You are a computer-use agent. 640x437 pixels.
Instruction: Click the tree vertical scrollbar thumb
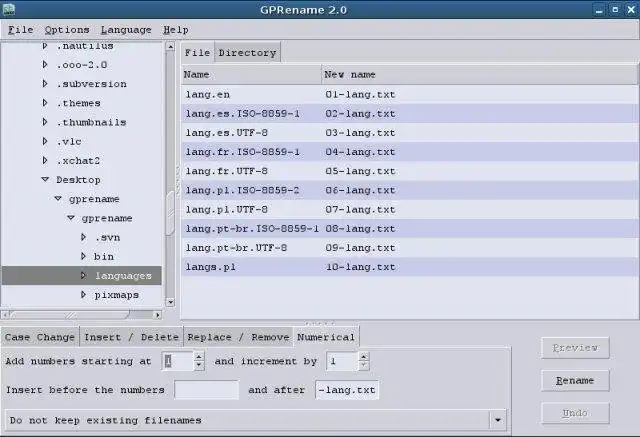point(171,213)
